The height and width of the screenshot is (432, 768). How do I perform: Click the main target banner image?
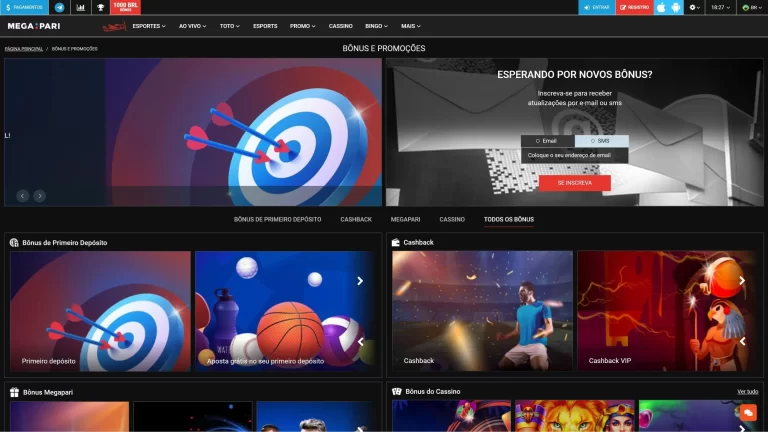193,132
